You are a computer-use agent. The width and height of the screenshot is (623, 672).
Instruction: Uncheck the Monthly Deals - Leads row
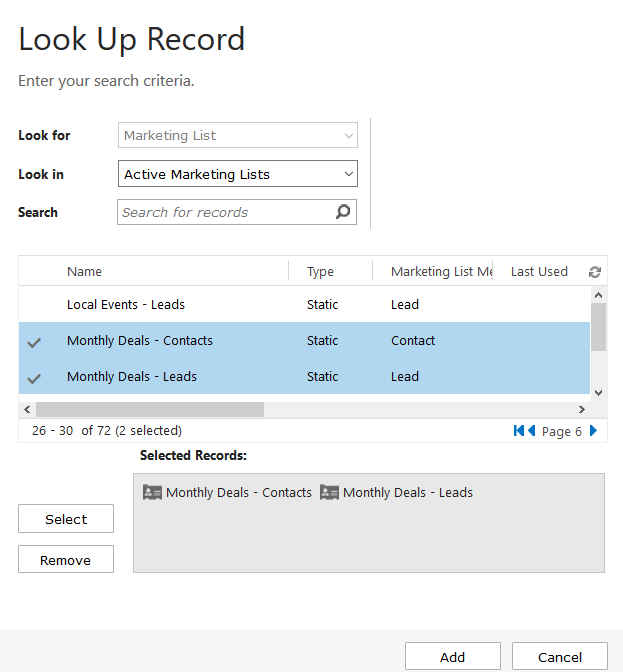coord(34,377)
